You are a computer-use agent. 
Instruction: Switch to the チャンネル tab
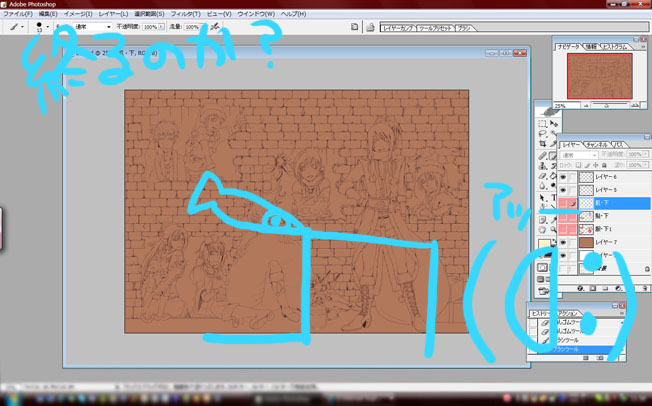click(x=597, y=145)
